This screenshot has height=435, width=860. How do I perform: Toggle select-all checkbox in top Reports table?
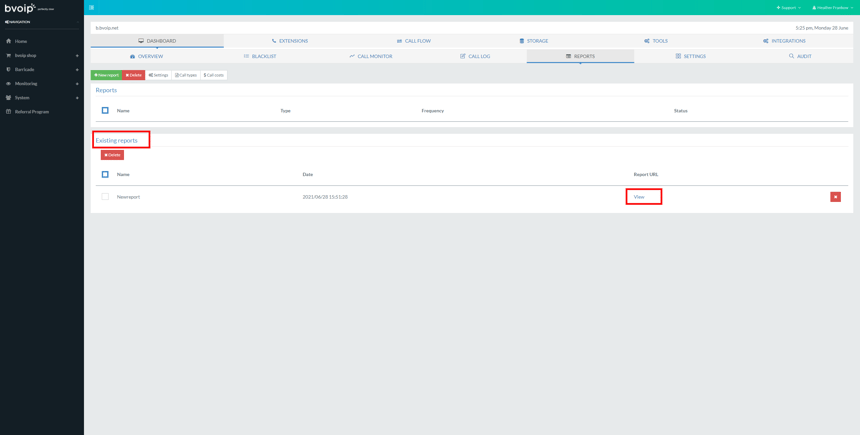(x=105, y=111)
